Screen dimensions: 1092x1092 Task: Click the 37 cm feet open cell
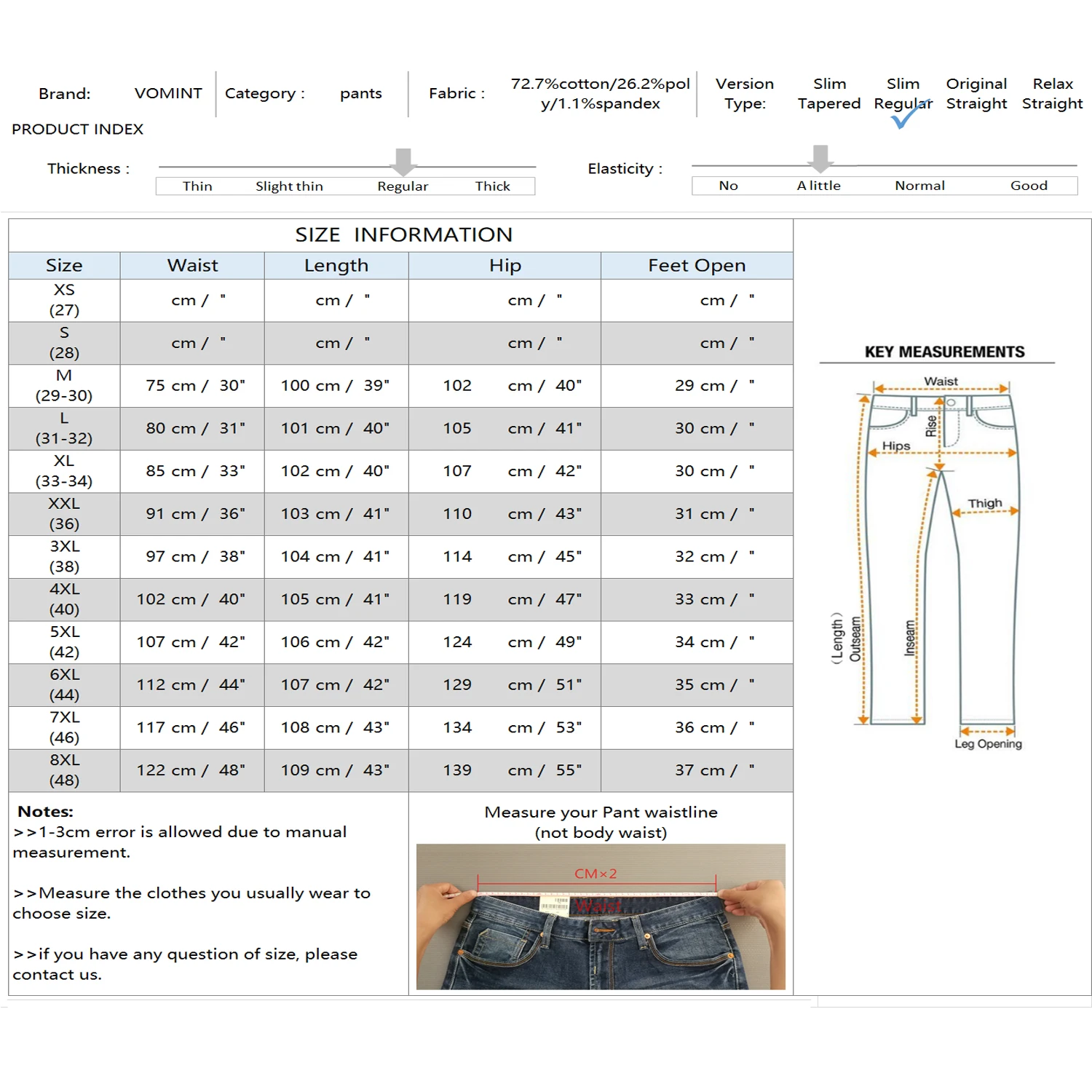tap(697, 770)
